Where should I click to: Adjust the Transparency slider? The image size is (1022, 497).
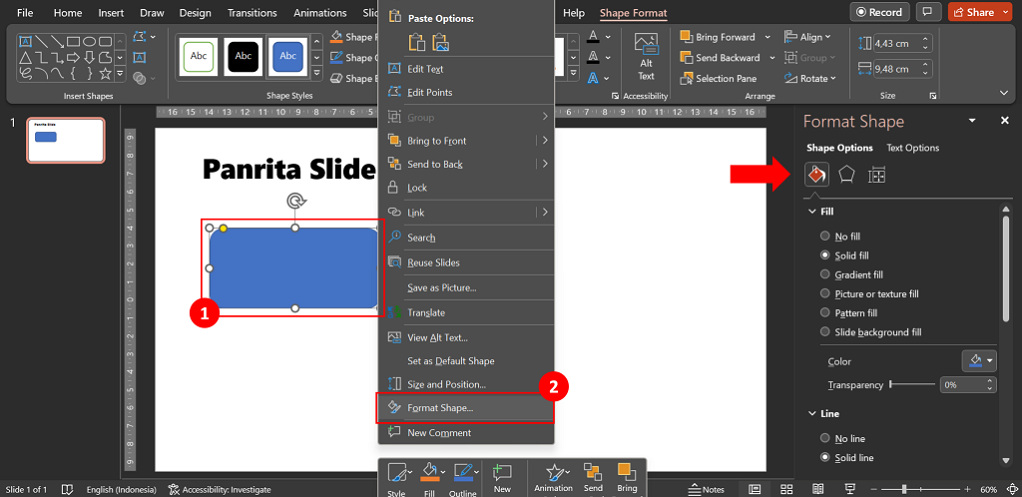912,384
